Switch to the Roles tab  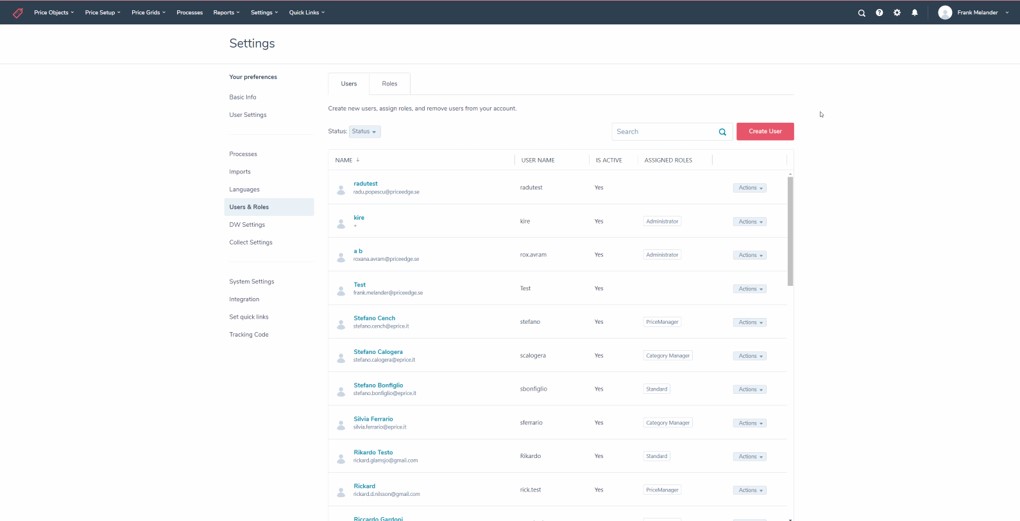[x=390, y=84]
